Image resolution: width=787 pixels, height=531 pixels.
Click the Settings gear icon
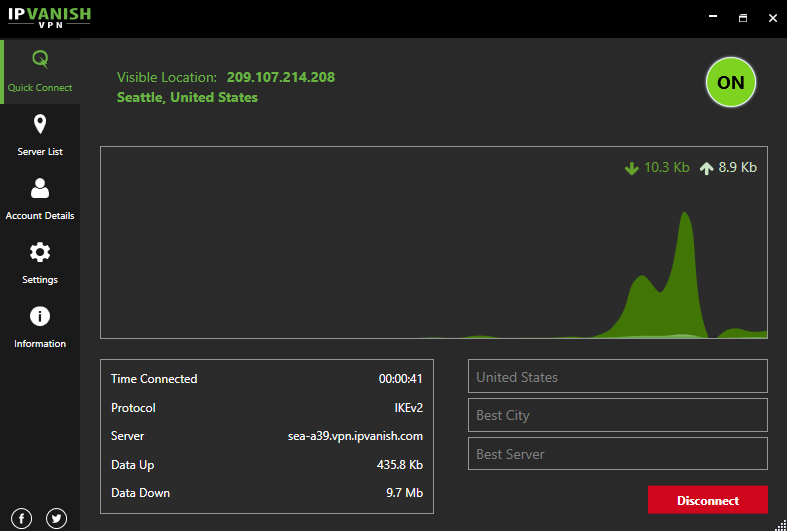40,252
